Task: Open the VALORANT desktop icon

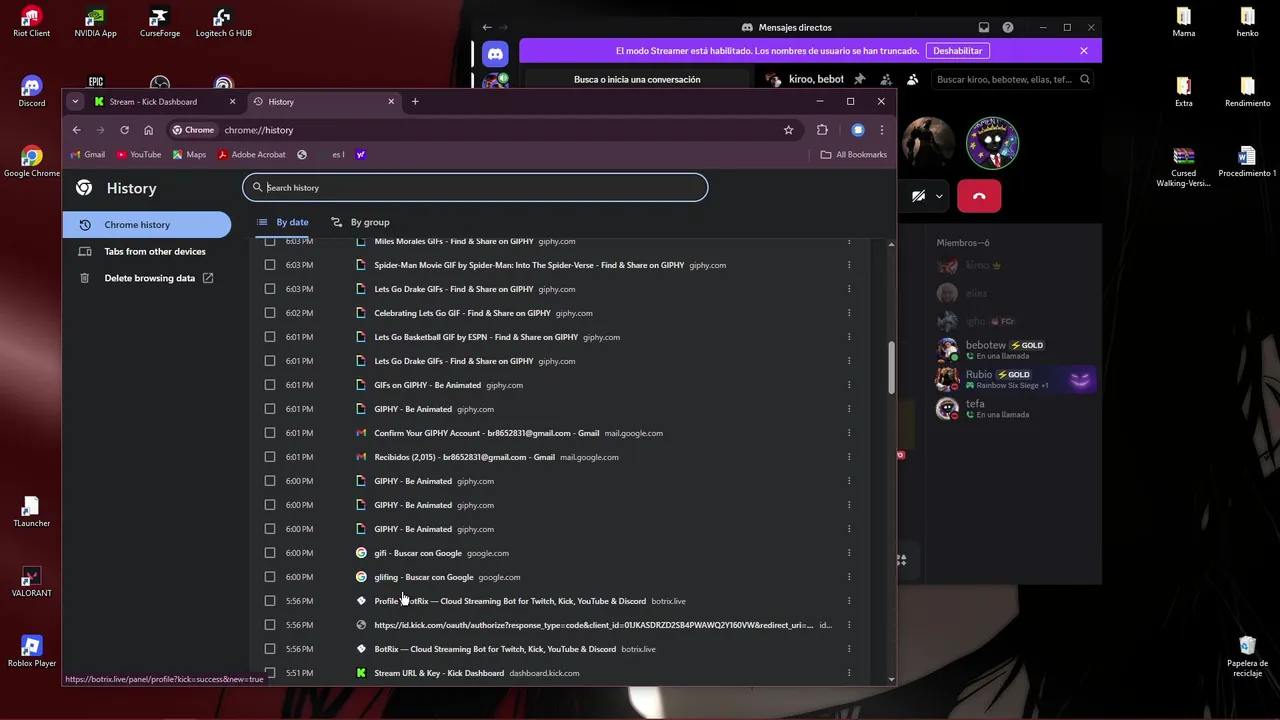Action: click(x=32, y=581)
